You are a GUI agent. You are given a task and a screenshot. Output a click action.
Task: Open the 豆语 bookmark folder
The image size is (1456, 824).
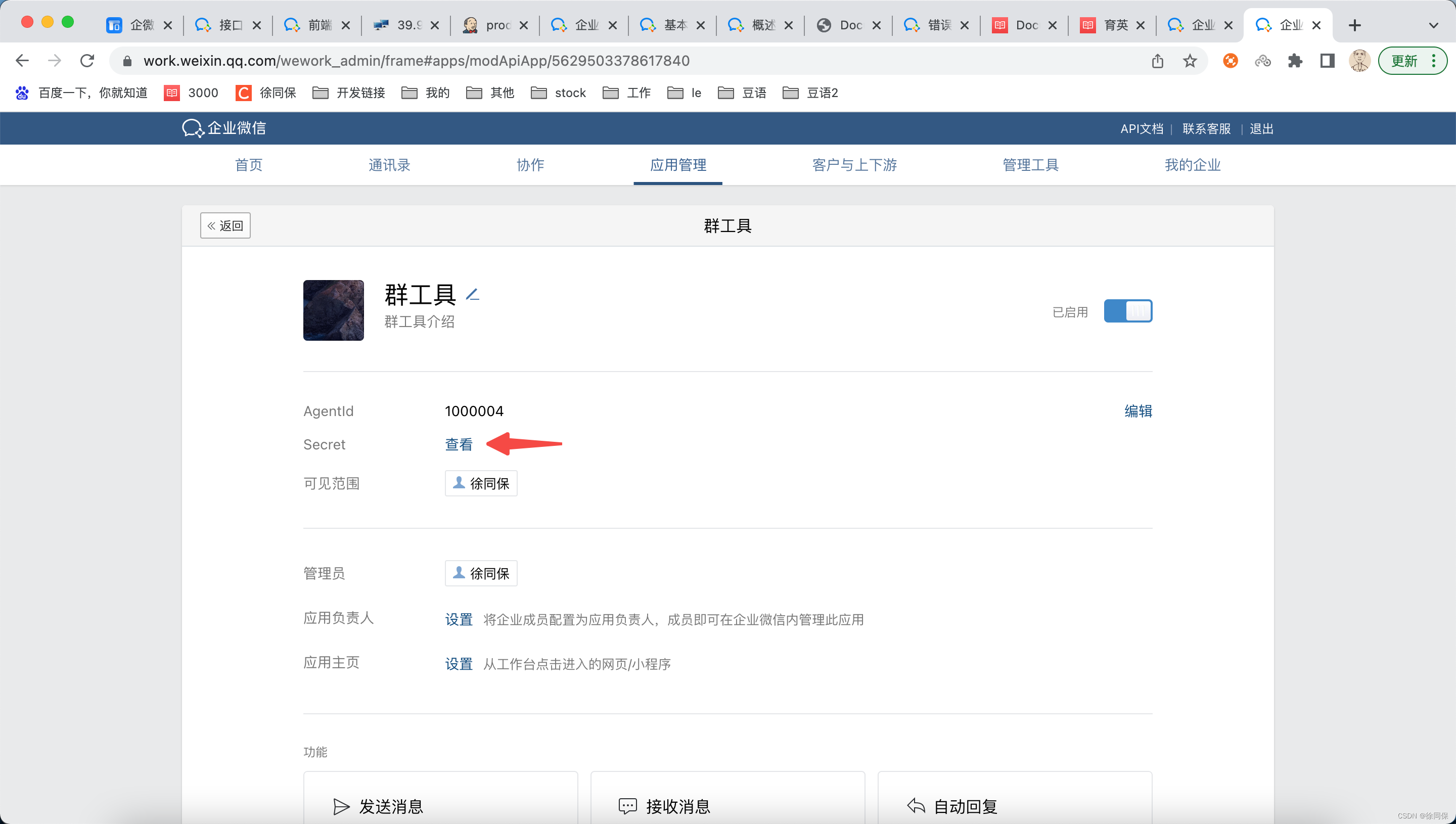[743, 93]
